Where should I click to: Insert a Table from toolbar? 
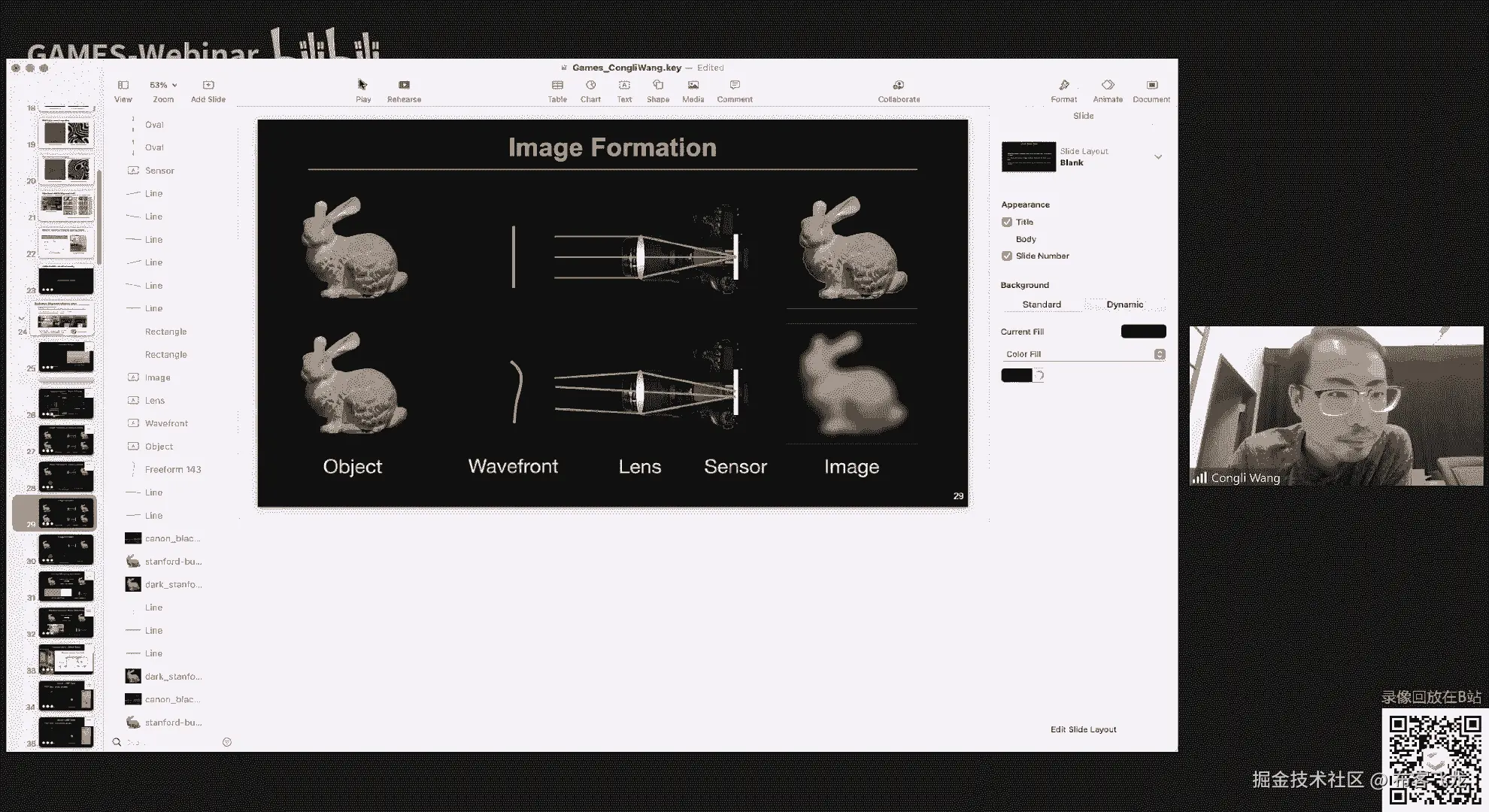557,85
